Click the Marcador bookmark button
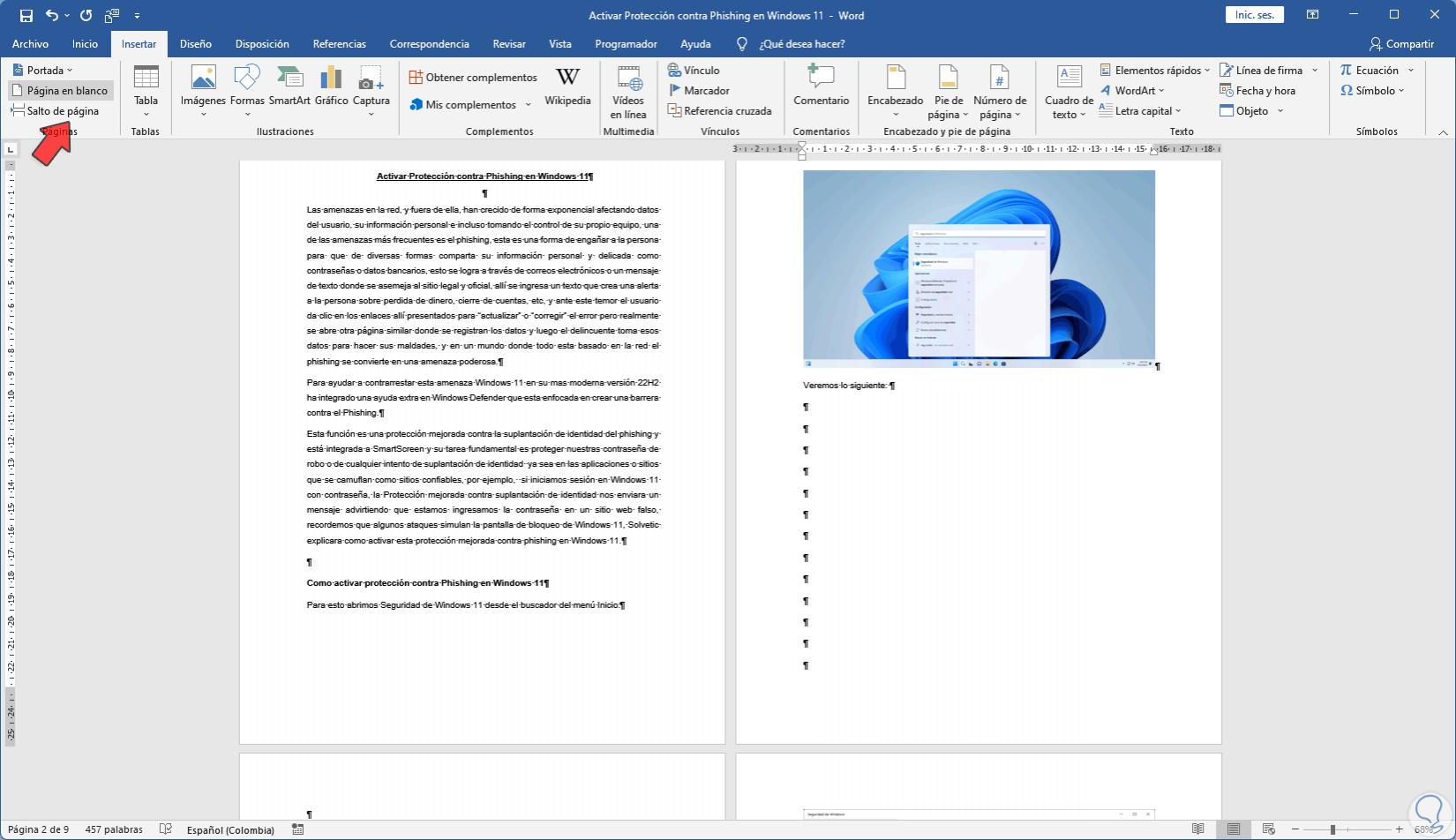This screenshot has height=840, width=1456. pyautogui.click(x=699, y=91)
